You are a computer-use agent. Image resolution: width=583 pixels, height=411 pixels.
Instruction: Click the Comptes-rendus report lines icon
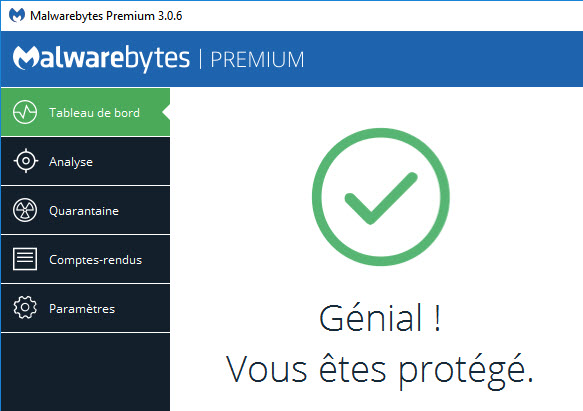[x=25, y=259]
